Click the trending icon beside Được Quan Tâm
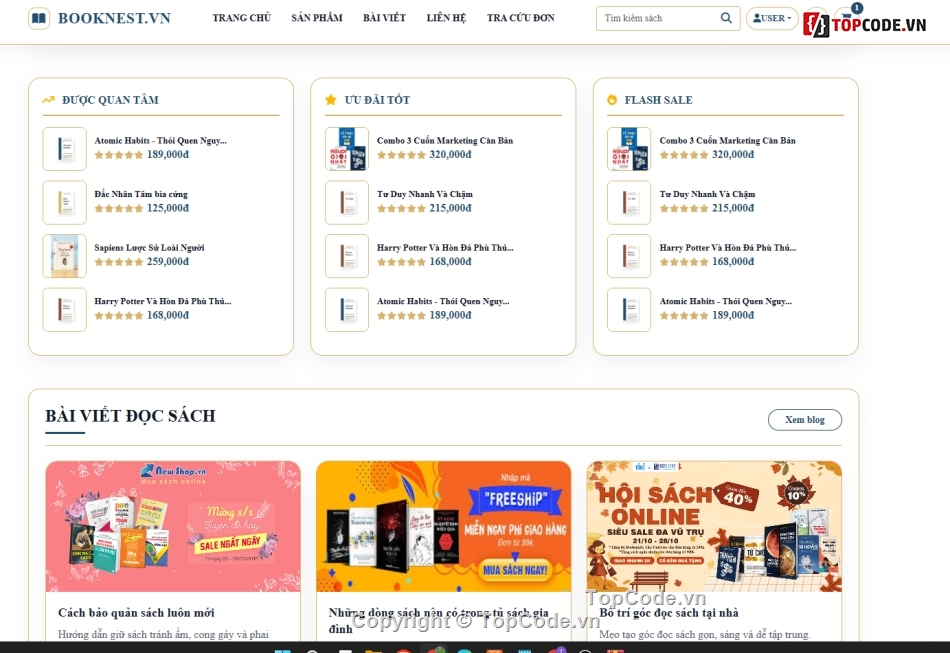 click(48, 100)
